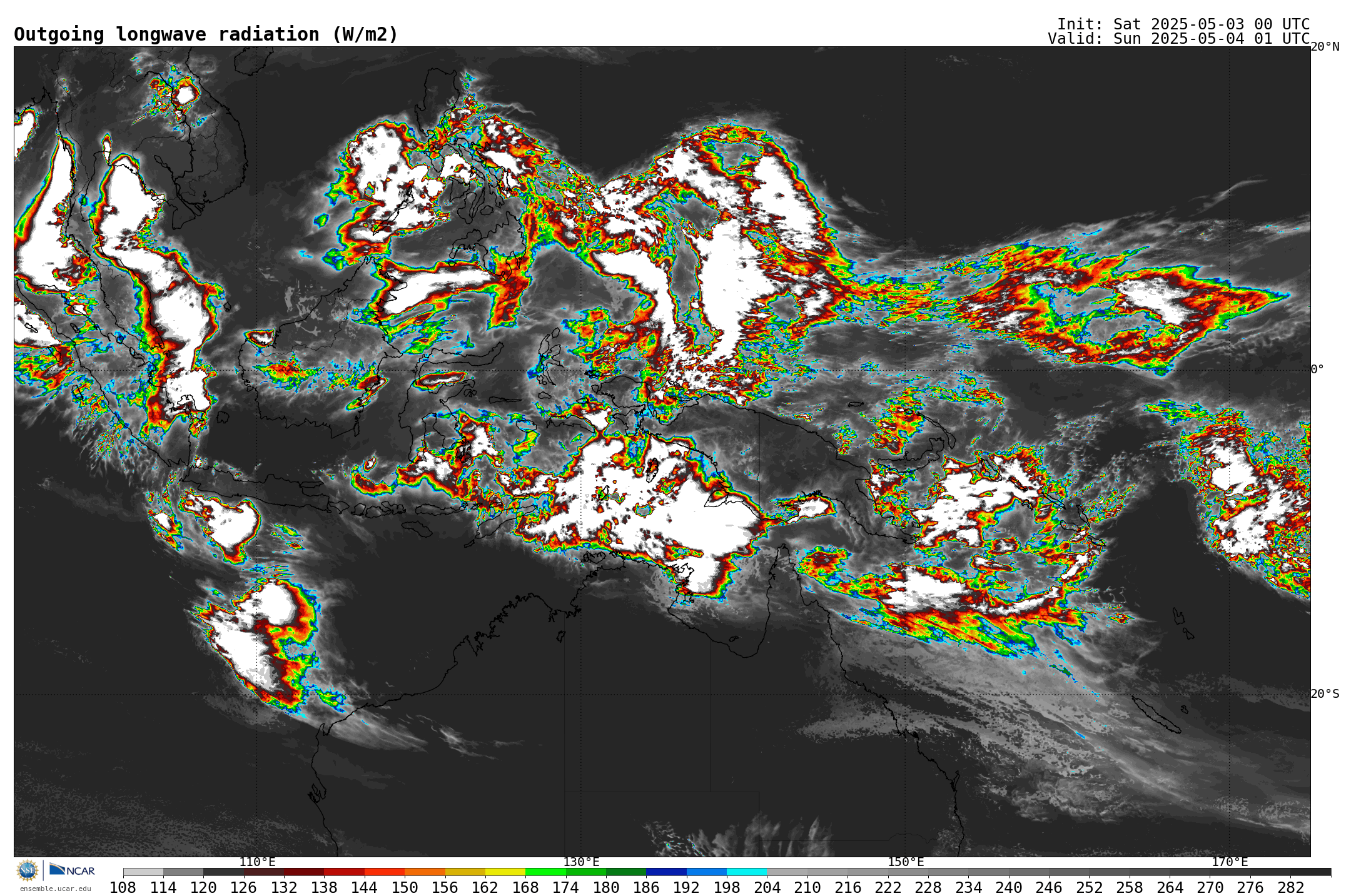Click the colorbar value 138
The width and height of the screenshot is (1351, 896).
324,888
